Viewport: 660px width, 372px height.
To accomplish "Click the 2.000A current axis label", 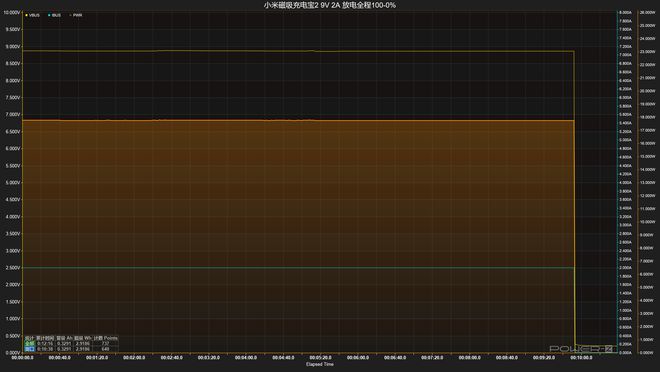I will [x=625, y=268].
